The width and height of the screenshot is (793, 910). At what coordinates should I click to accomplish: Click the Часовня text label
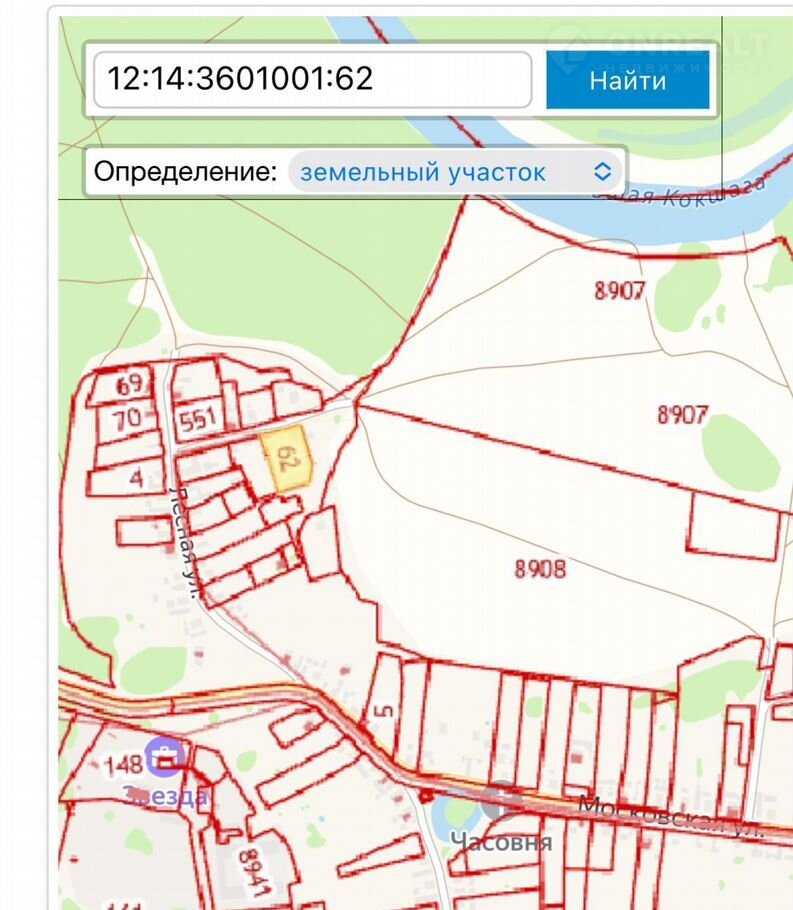(x=500, y=841)
